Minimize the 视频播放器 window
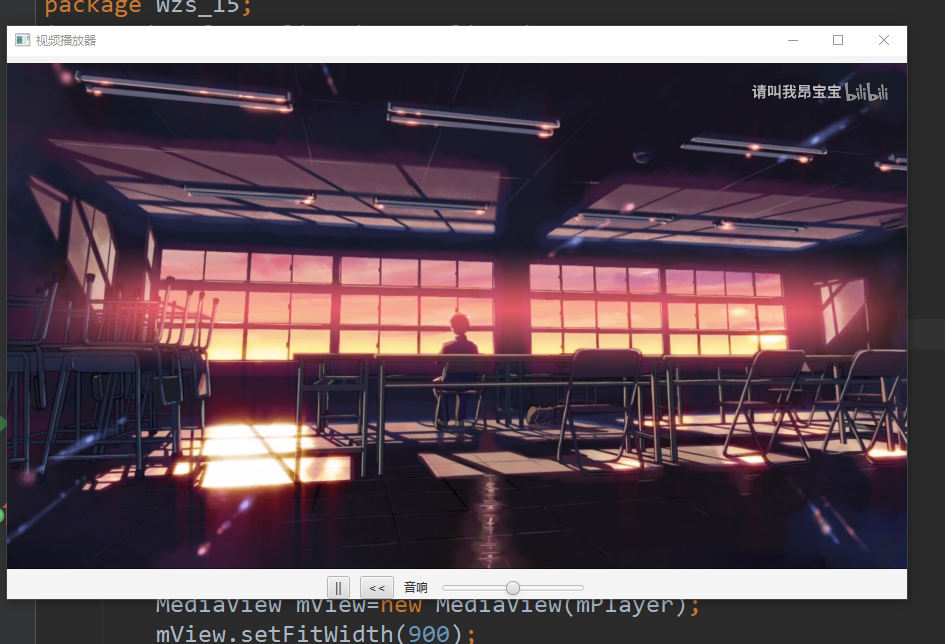 pos(793,40)
